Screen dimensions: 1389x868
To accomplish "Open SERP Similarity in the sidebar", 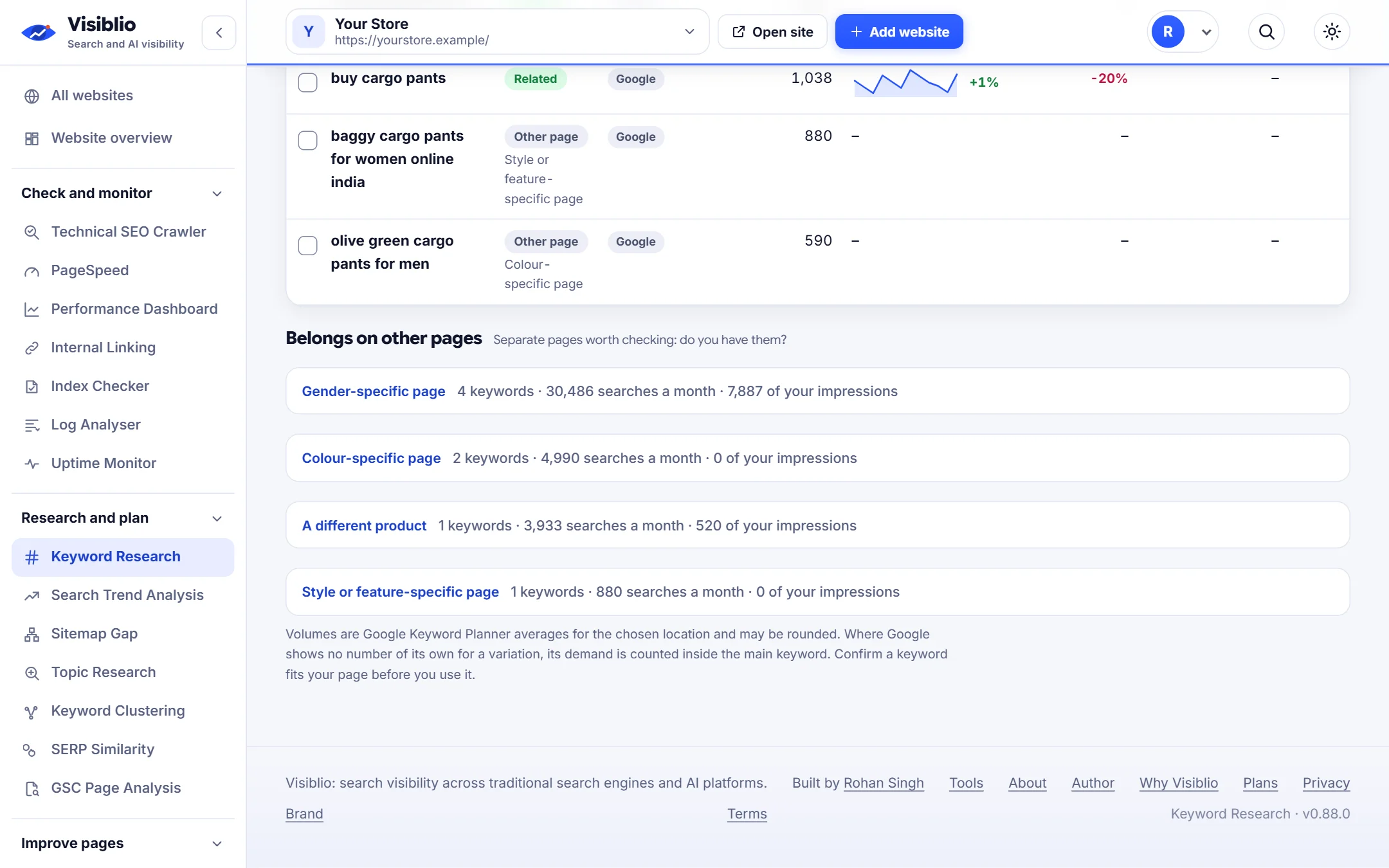I will coord(123,750).
